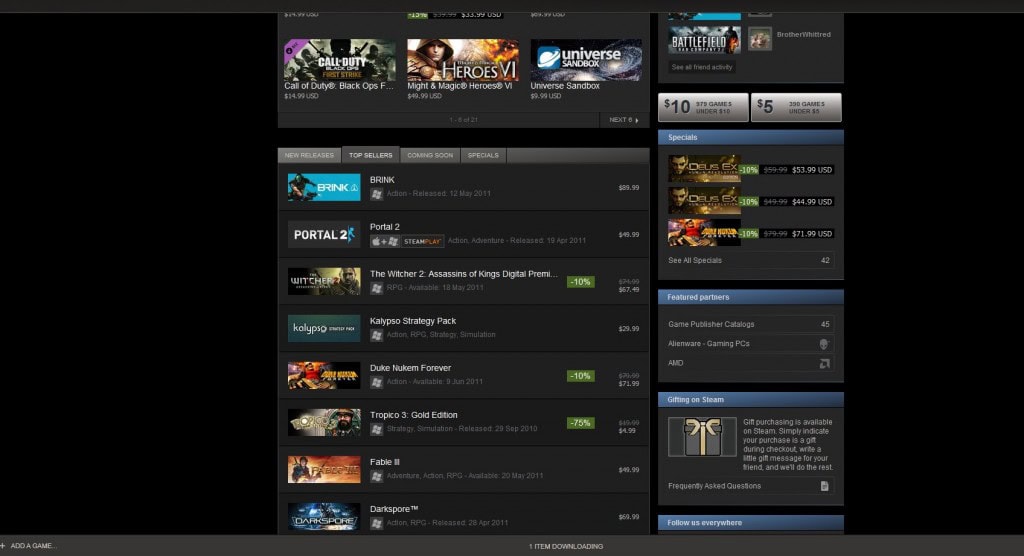Viewport: 1024px width, 556px height.
Task: Click the plus icon beside Add a Game
Action: (x=3, y=546)
